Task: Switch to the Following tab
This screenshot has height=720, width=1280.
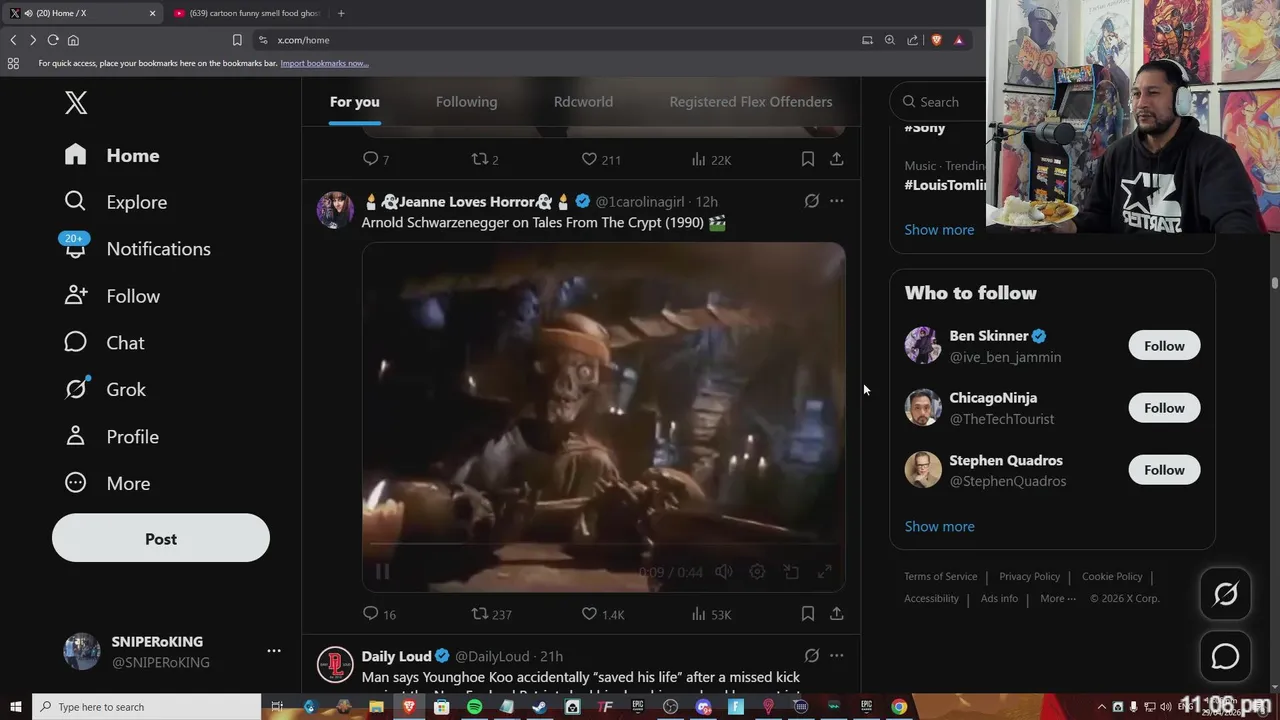Action: click(466, 102)
